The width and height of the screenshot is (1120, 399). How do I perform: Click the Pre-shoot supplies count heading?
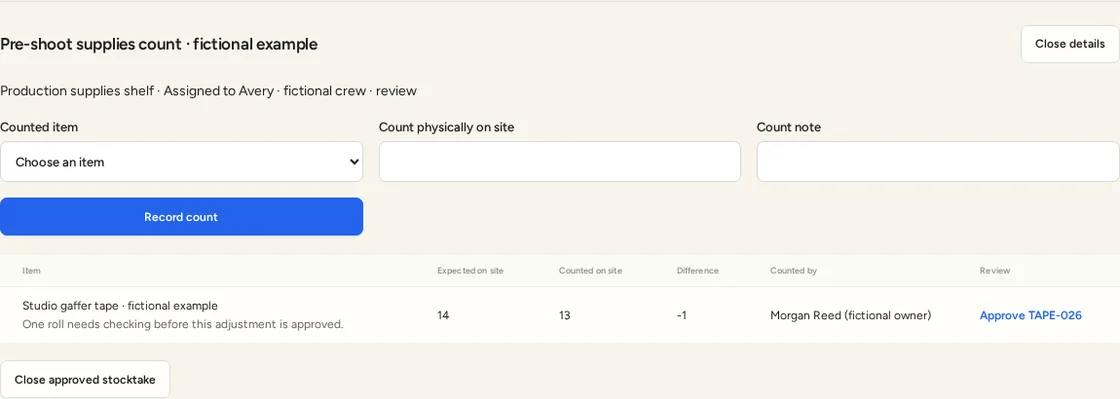159,44
